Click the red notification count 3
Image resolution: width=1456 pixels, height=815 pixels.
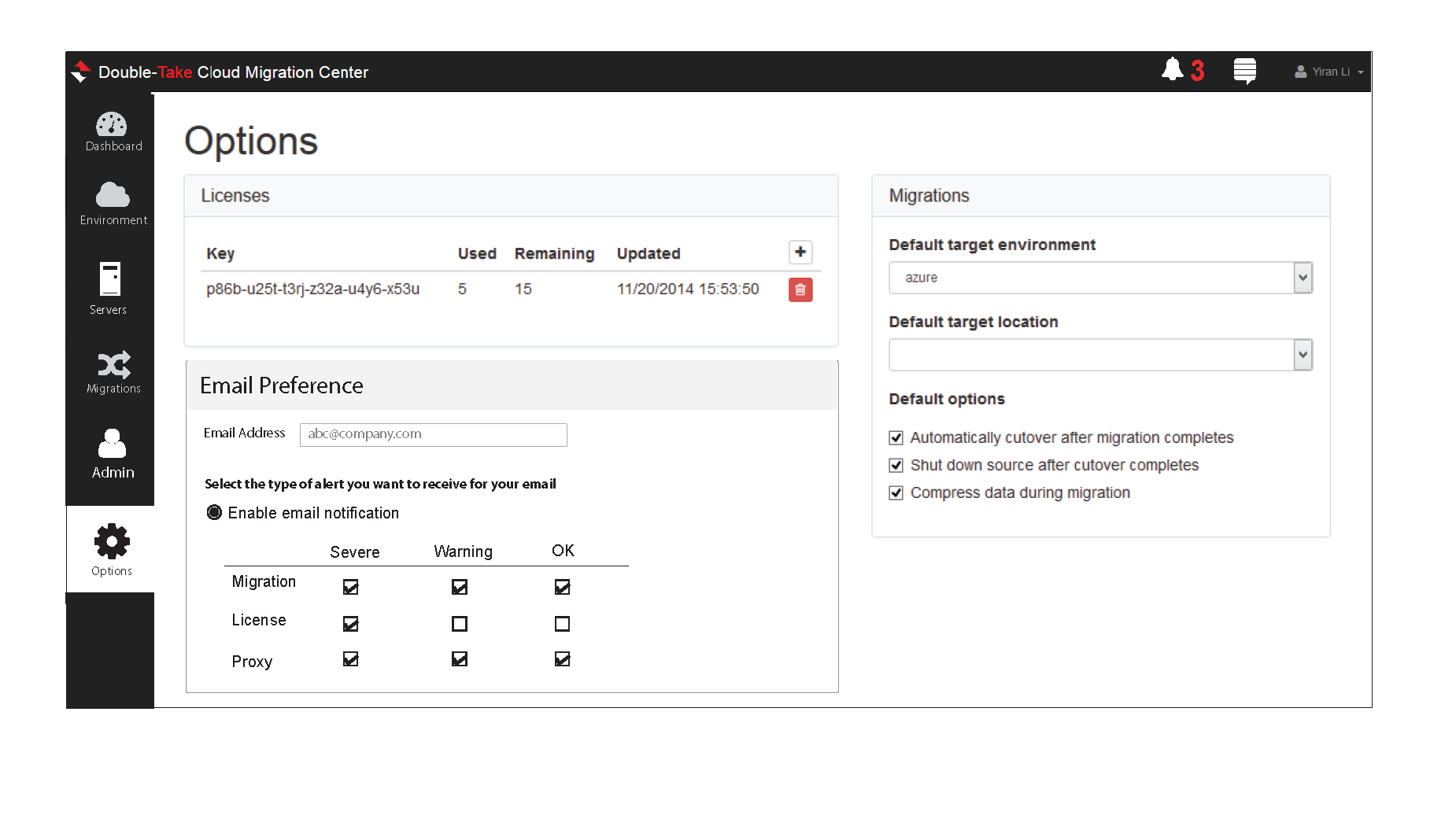1197,71
